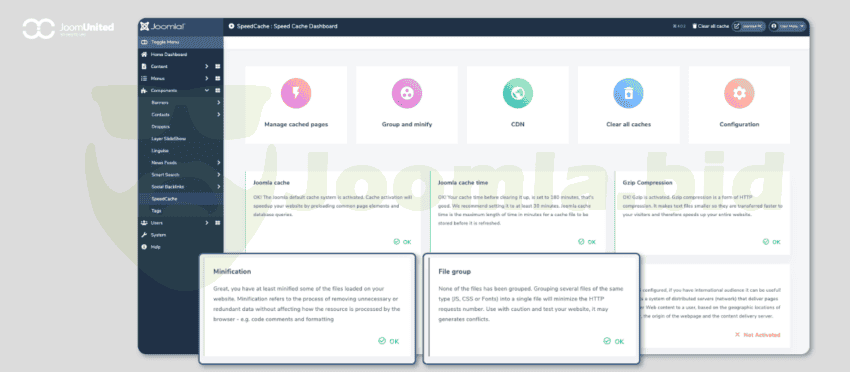Screen dimensions: 850x372
Task: Expand the Social Backlinks submenu arrow
Action: coord(218,187)
